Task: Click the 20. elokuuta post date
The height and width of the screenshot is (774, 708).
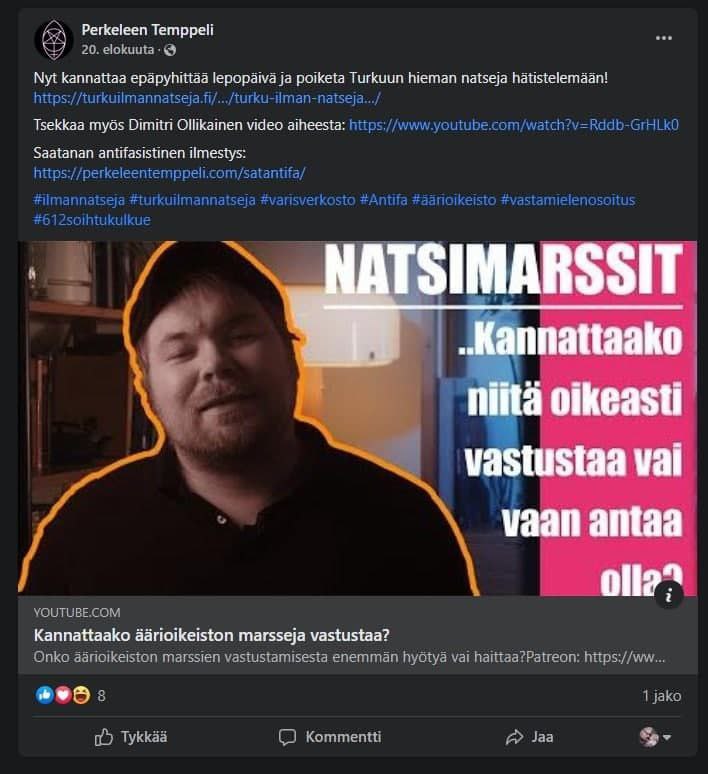Action: click(118, 50)
